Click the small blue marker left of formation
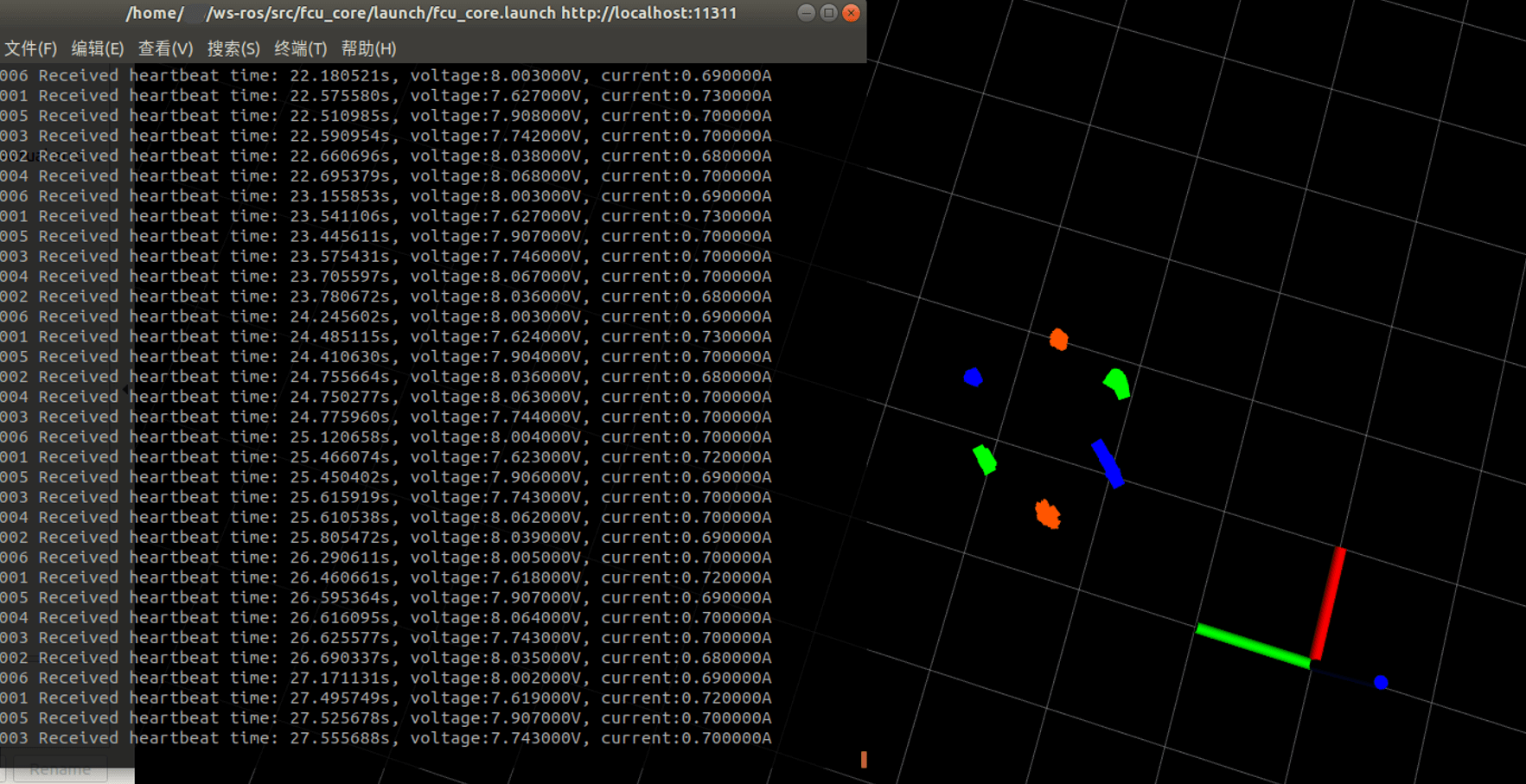 coord(973,377)
